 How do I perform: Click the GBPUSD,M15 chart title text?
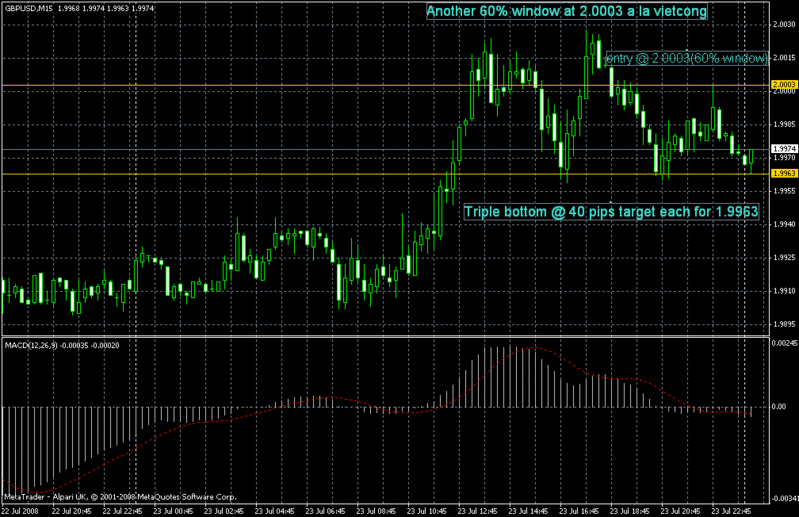(x=30, y=10)
